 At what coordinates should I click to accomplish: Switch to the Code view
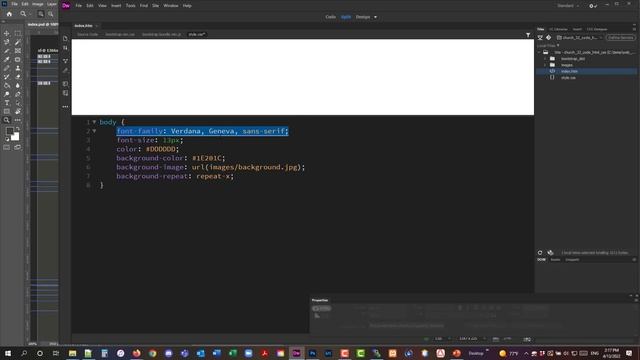tap(331, 17)
